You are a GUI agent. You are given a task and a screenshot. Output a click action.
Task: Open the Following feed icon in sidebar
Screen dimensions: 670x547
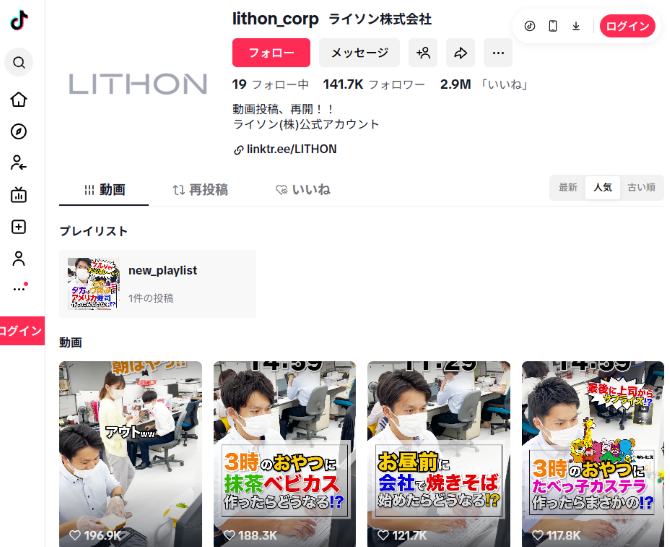click(x=19, y=163)
